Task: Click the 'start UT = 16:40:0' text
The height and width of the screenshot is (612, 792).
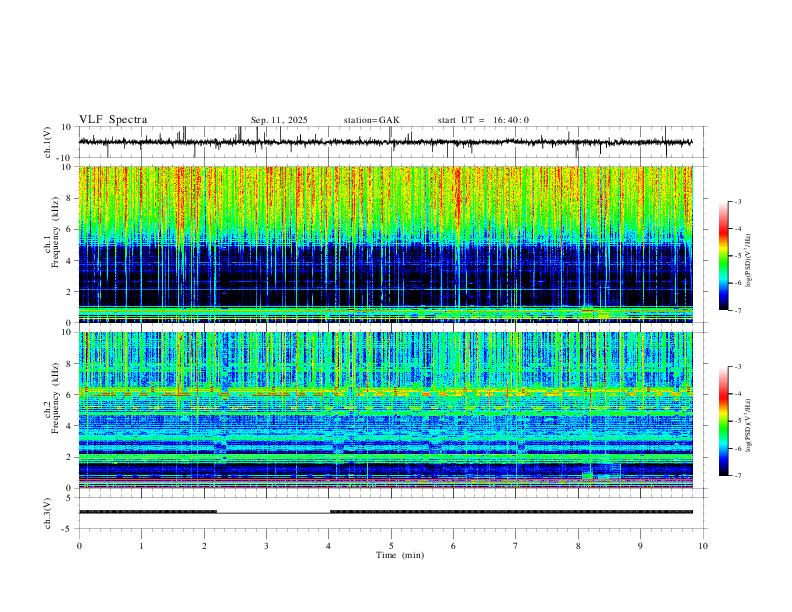Action: tap(483, 120)
